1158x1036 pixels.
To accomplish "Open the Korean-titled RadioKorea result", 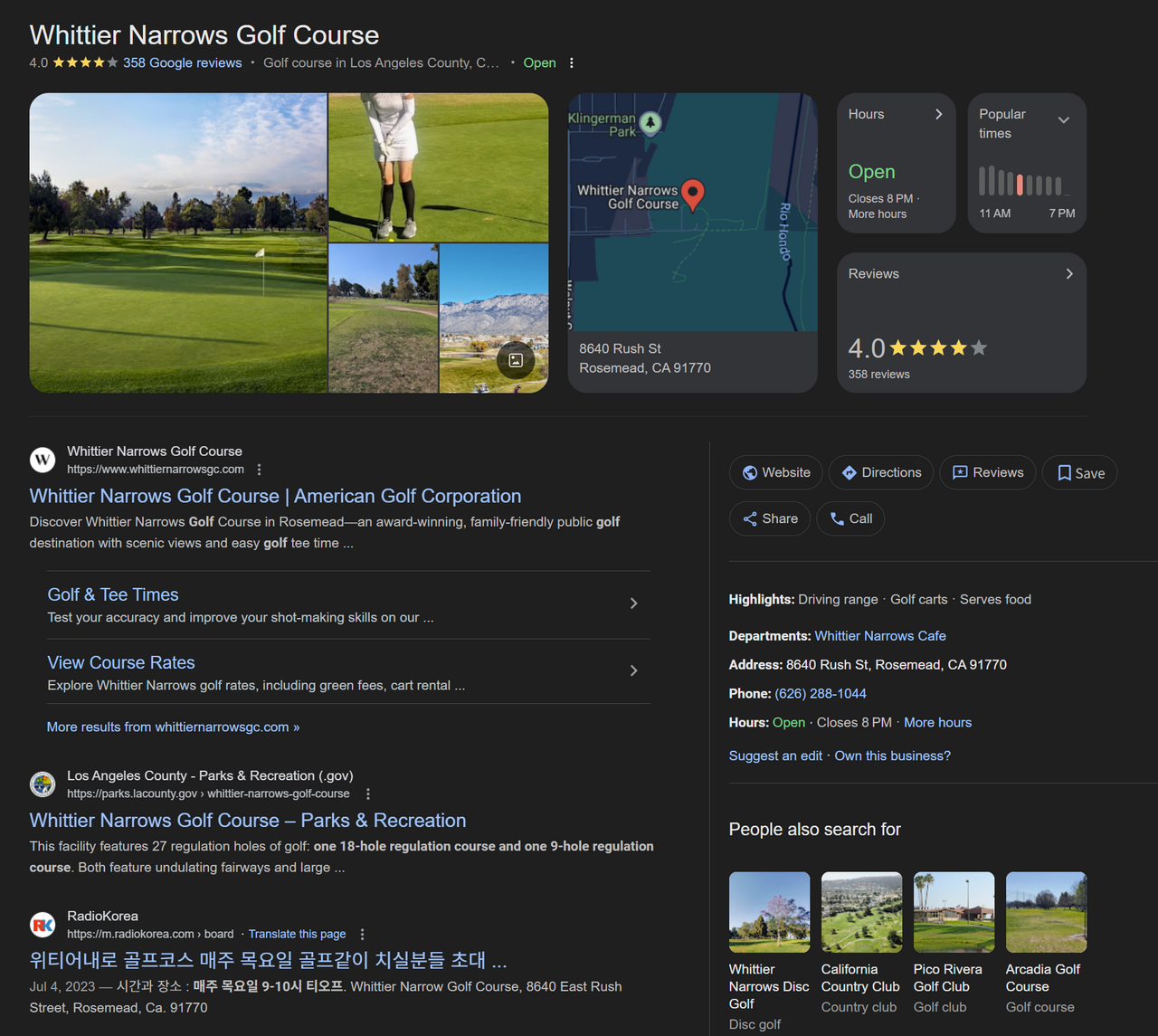I will (268, 960).
